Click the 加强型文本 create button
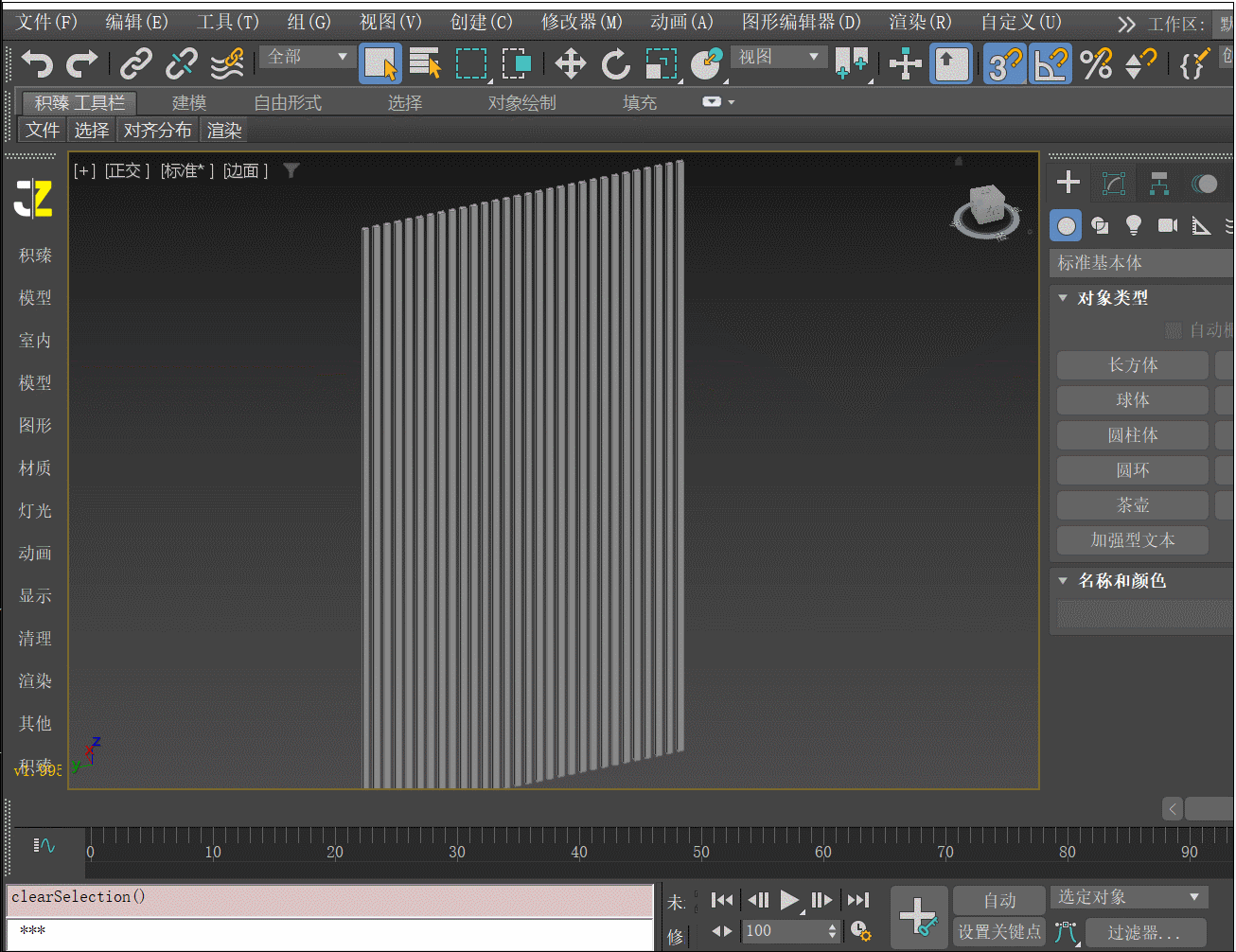The image size is (1236, 952). [1133, 540]
